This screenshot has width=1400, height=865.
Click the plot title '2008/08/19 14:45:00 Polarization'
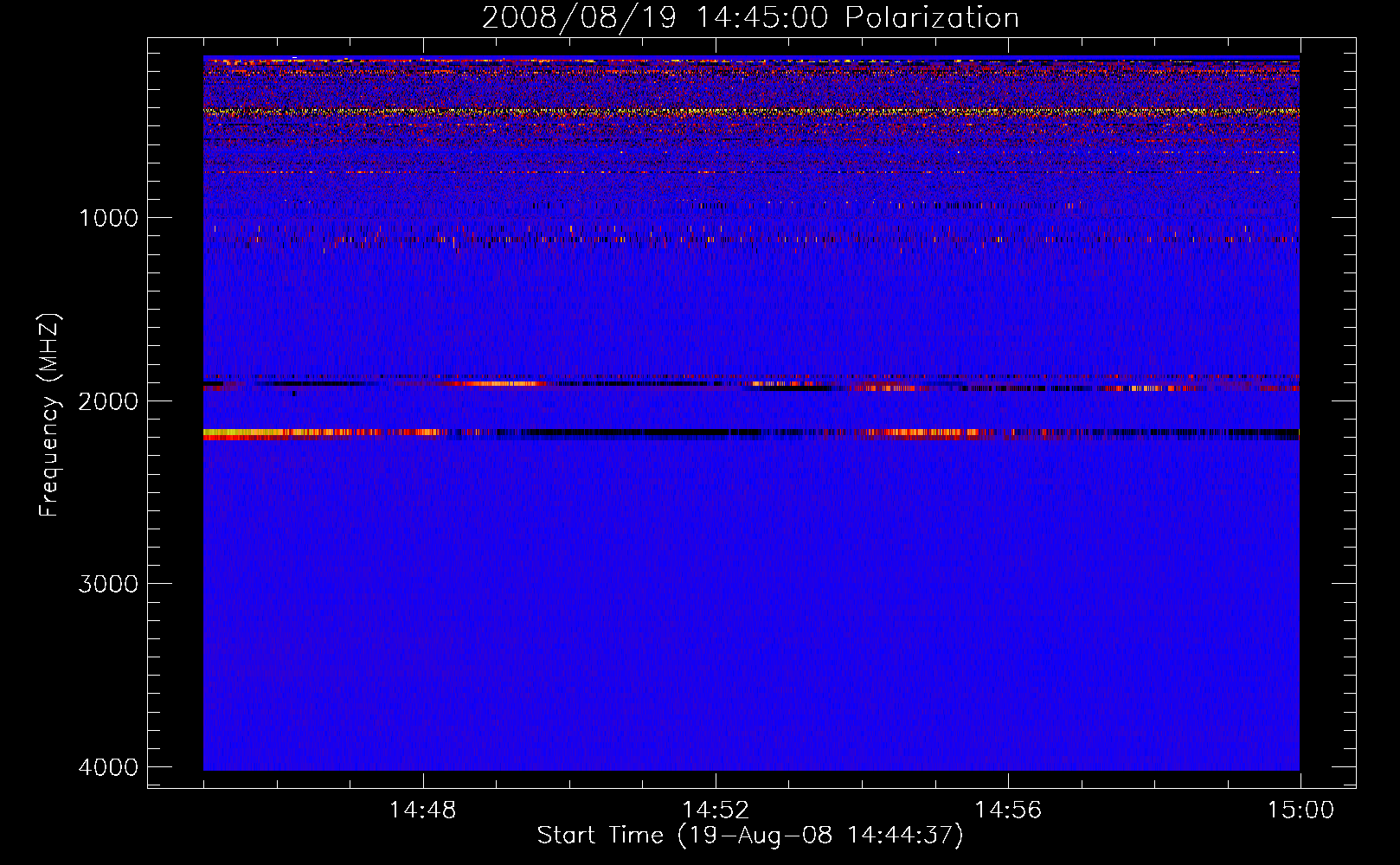(x=750, y=17)
